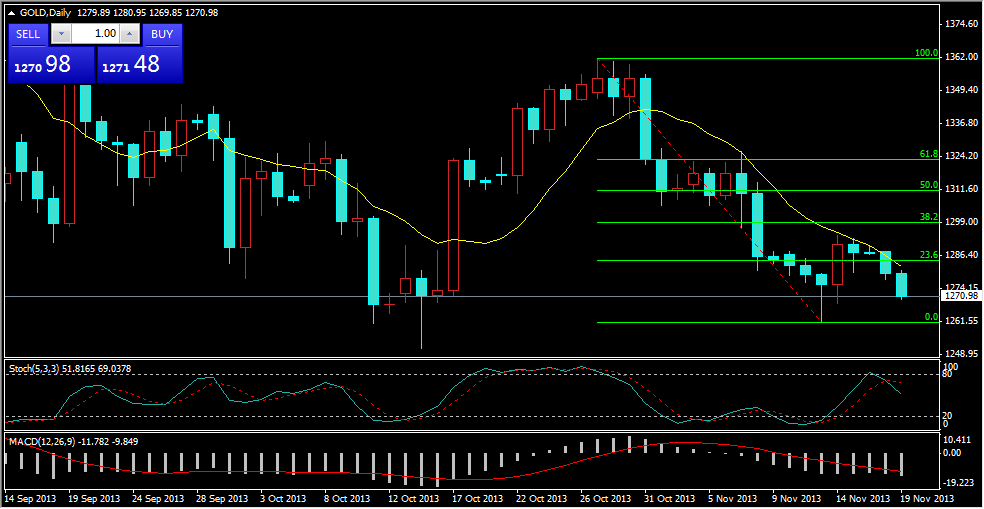Click the SELL button
This screenshot has width=984, height=509.
(28, 34)
